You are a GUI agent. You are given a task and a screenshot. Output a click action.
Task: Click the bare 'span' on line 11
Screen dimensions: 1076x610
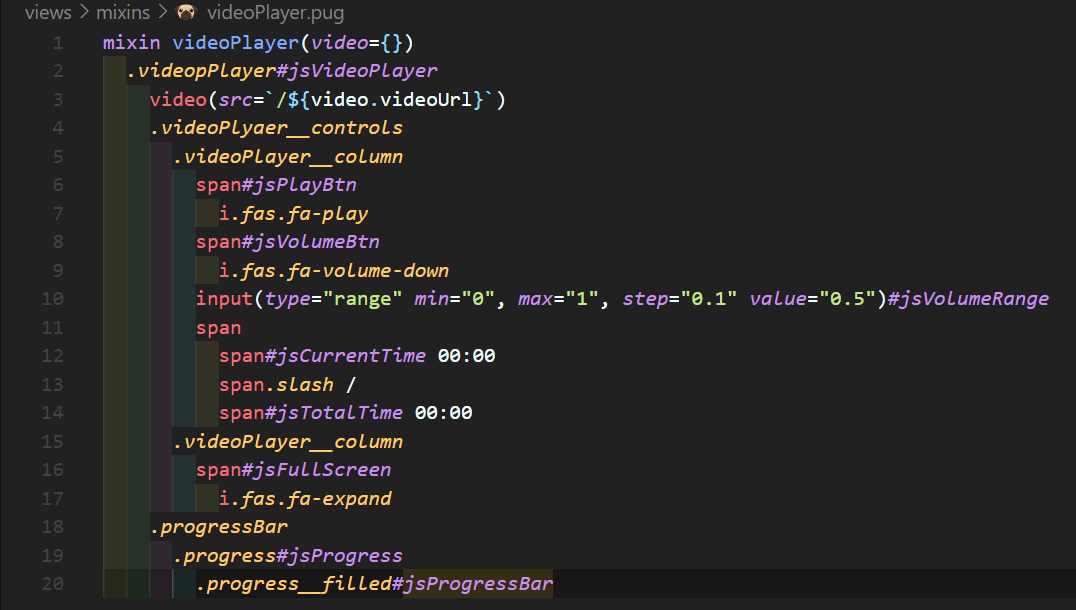pyautogui.click(x=219, y=328)
